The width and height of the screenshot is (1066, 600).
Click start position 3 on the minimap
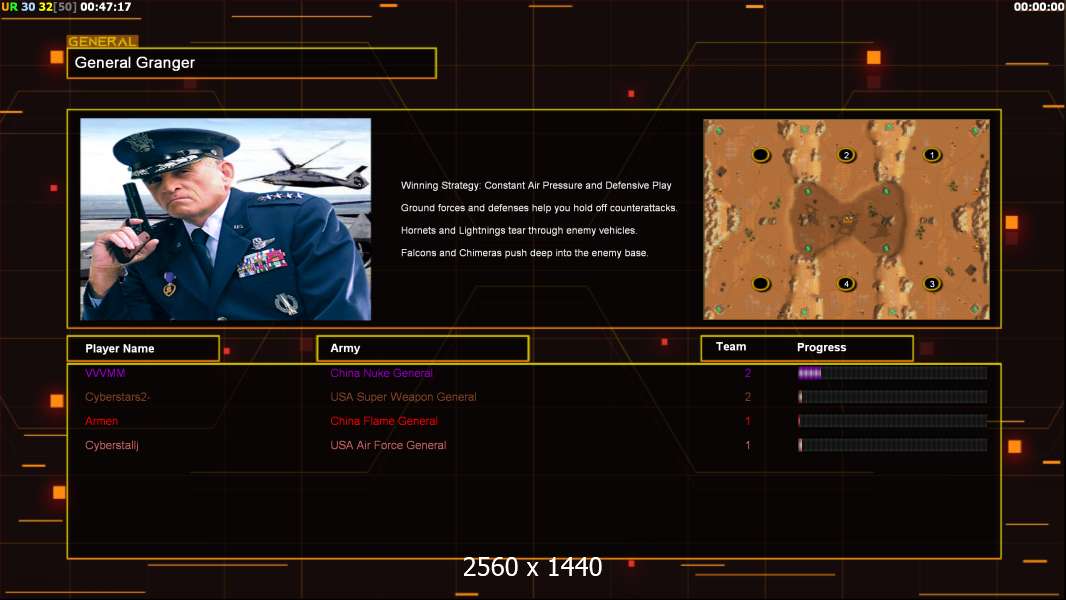[931, 284]
